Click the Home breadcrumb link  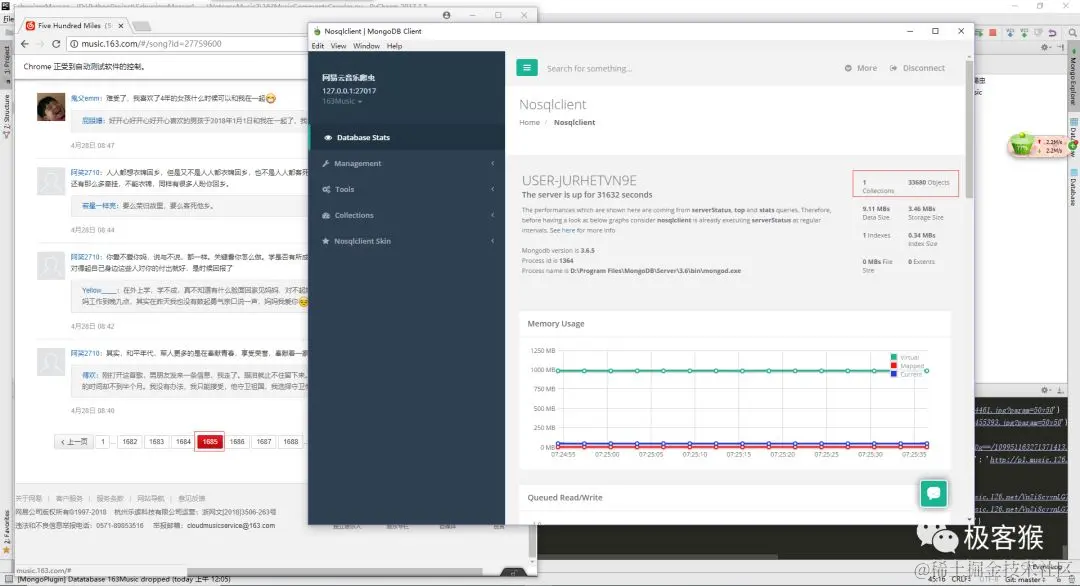coord(529,123)
